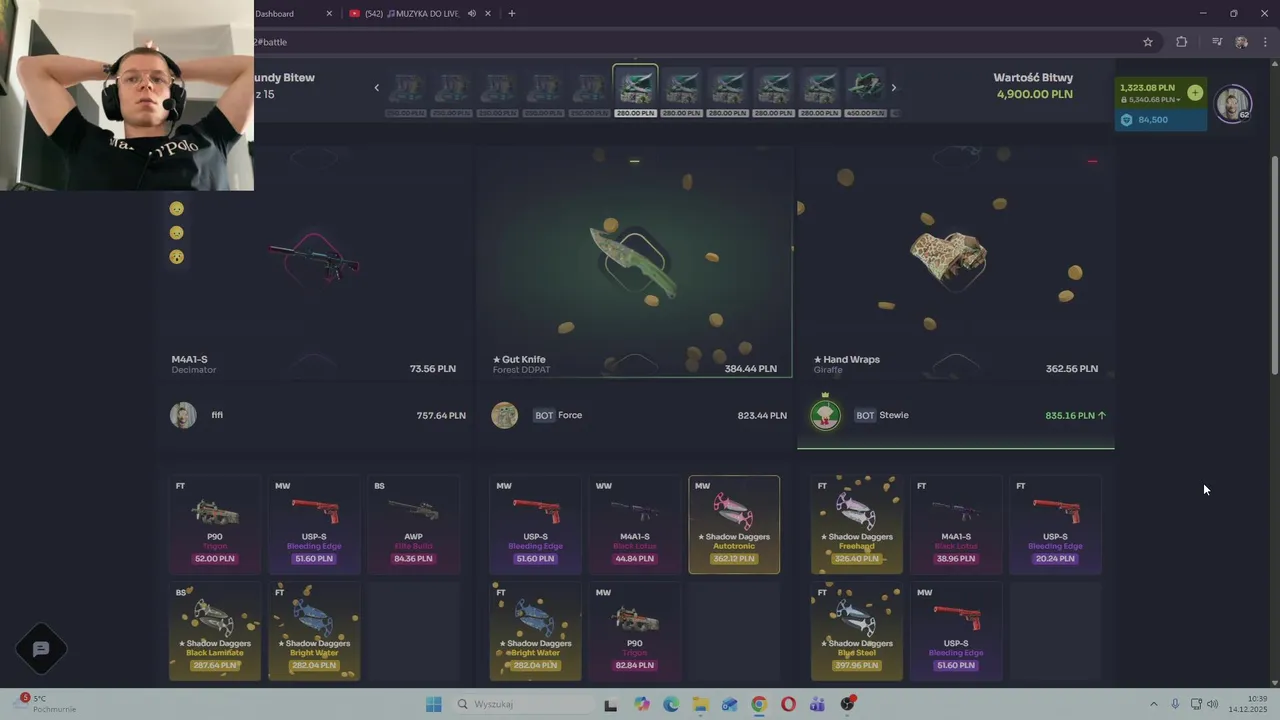Show the next cases in the carousel
This screenshot has height=720, width=1280.
894,88
